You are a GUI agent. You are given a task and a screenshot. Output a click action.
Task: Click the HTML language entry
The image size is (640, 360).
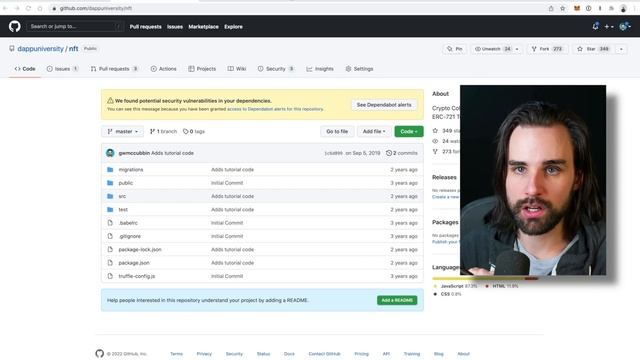pyautogui.click(x=501, y=286)
